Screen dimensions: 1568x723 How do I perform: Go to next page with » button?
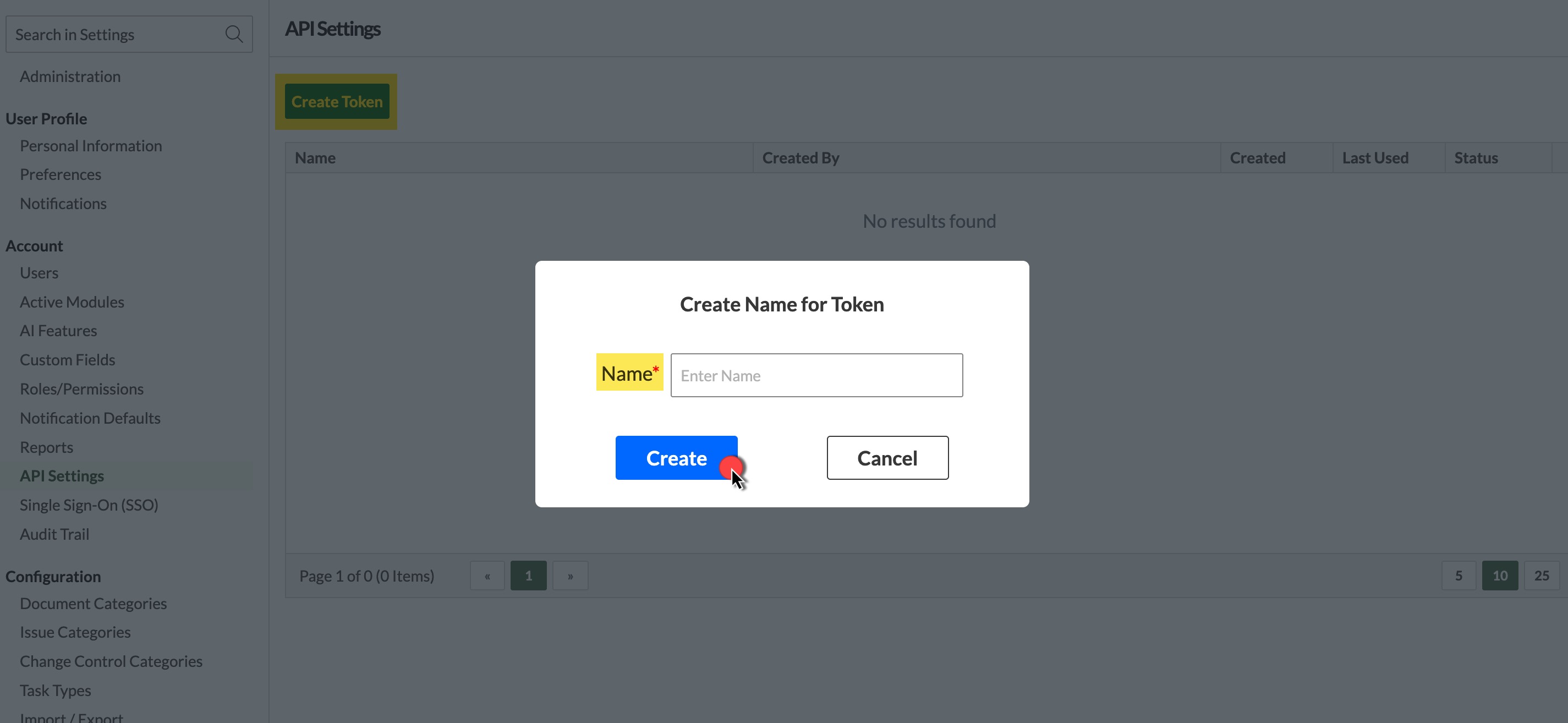pyautogui.click(x=571, y=576)
